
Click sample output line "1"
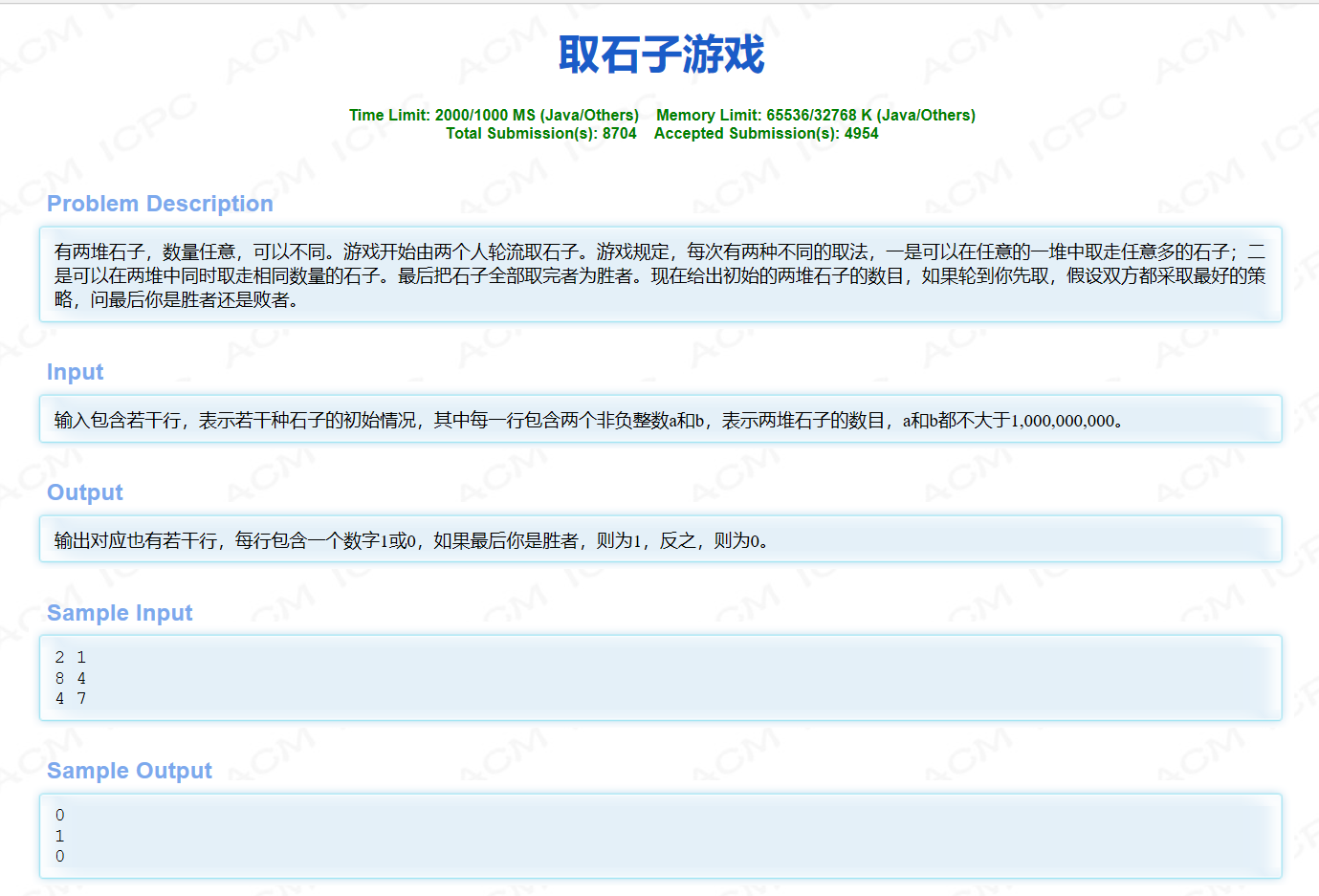point(59,836)
